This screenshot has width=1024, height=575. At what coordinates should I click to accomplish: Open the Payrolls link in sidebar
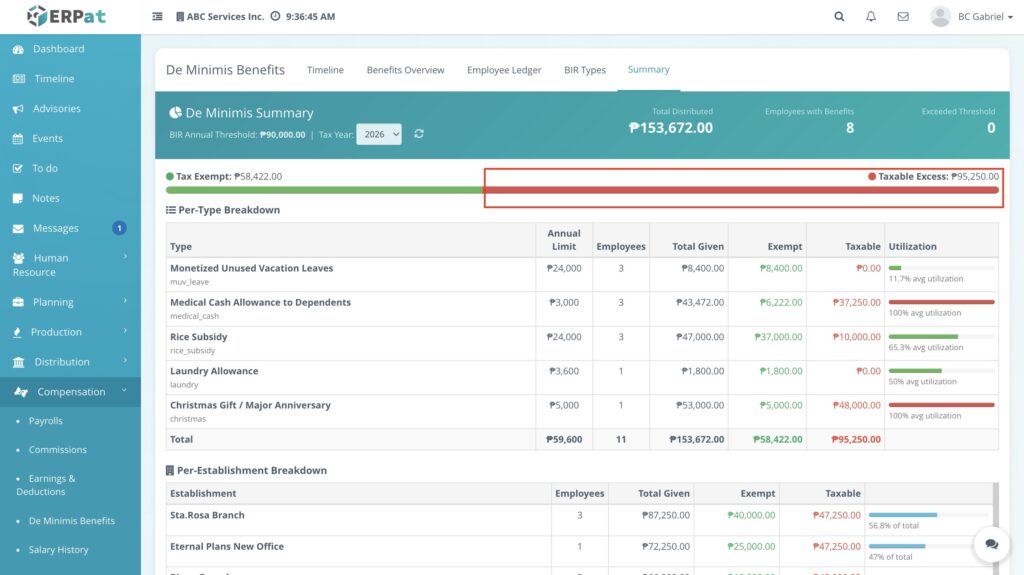tap(46, 421)
